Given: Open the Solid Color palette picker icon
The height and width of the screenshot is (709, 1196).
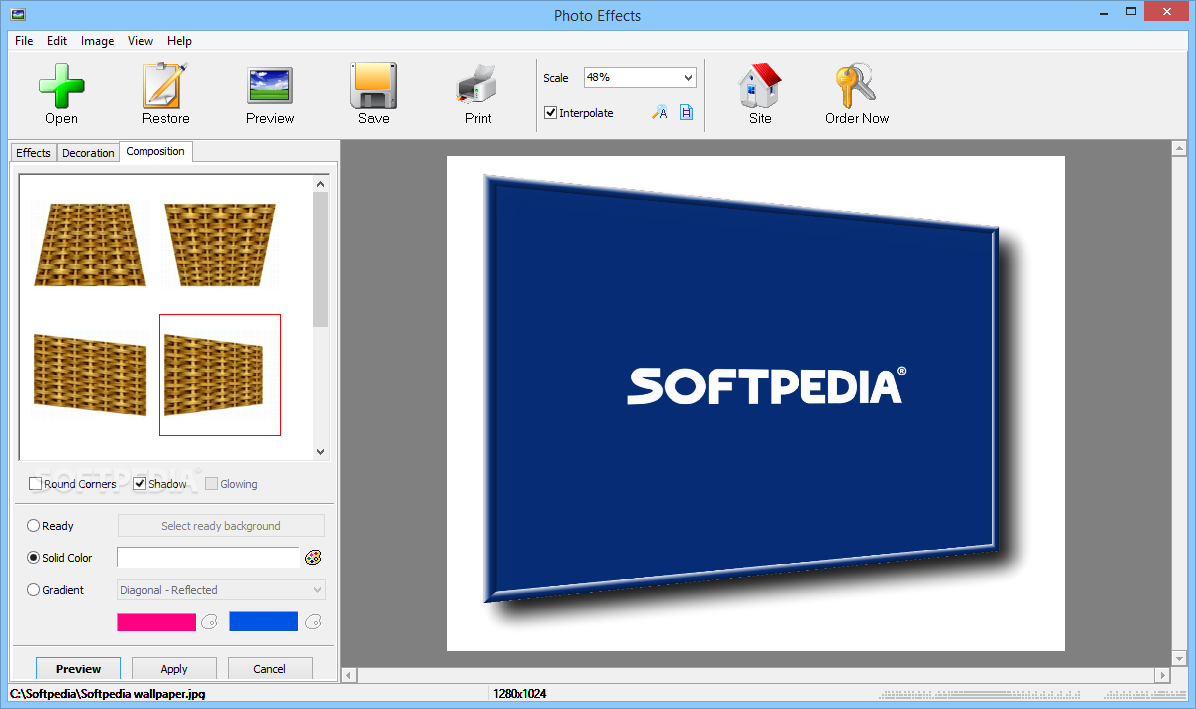Looking at the screenshot, I should click(x=313, y=558).
